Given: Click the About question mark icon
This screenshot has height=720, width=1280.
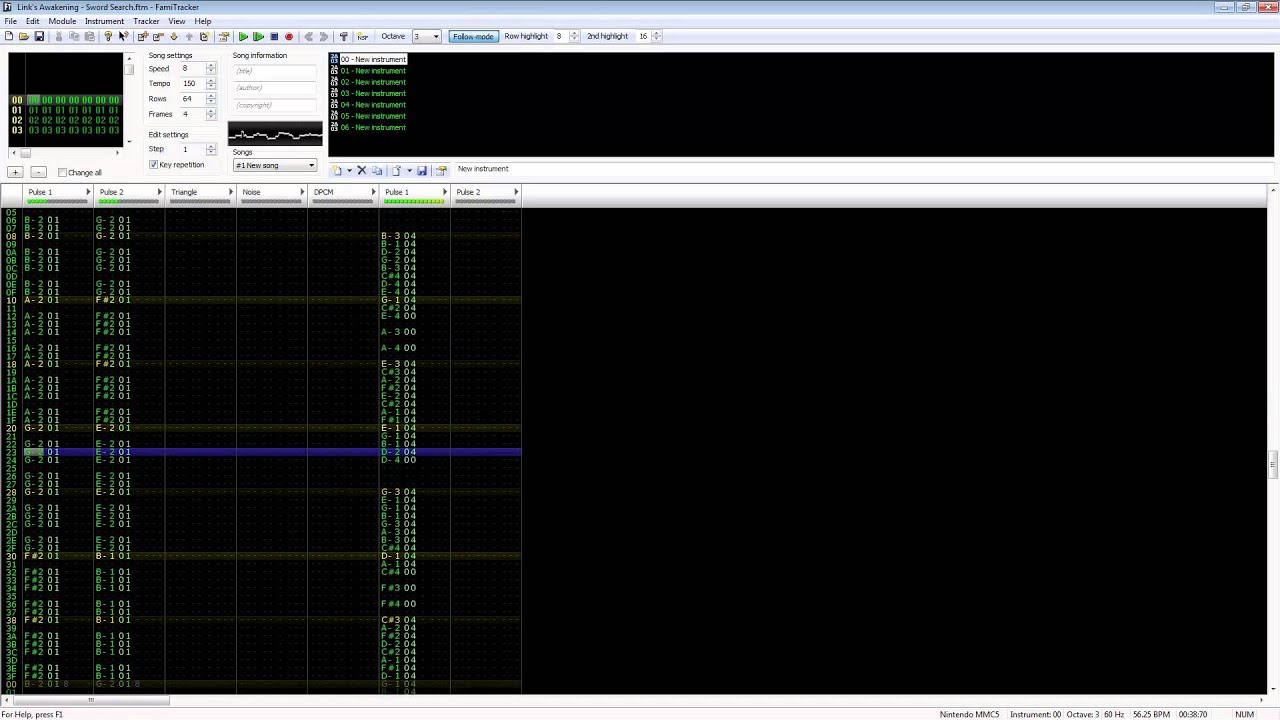Looking at the screenshot, I should 108,36.
